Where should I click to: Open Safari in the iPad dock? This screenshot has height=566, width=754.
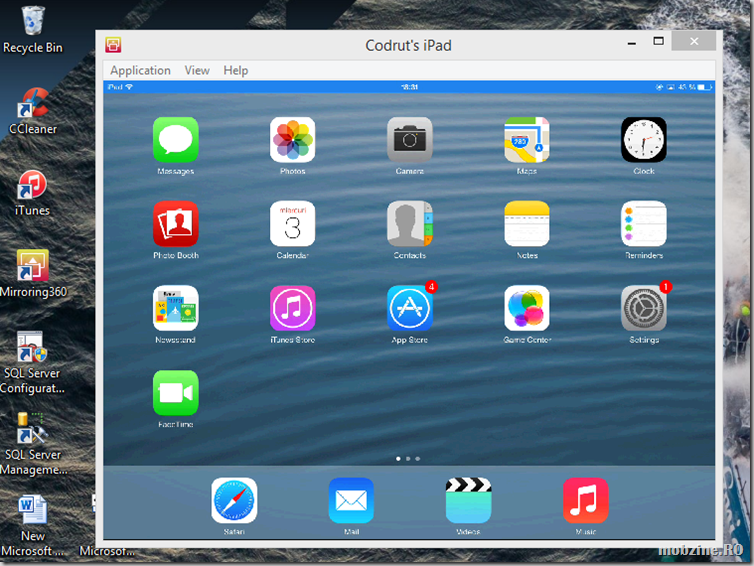pyautogui.click(x=234, y=501)
